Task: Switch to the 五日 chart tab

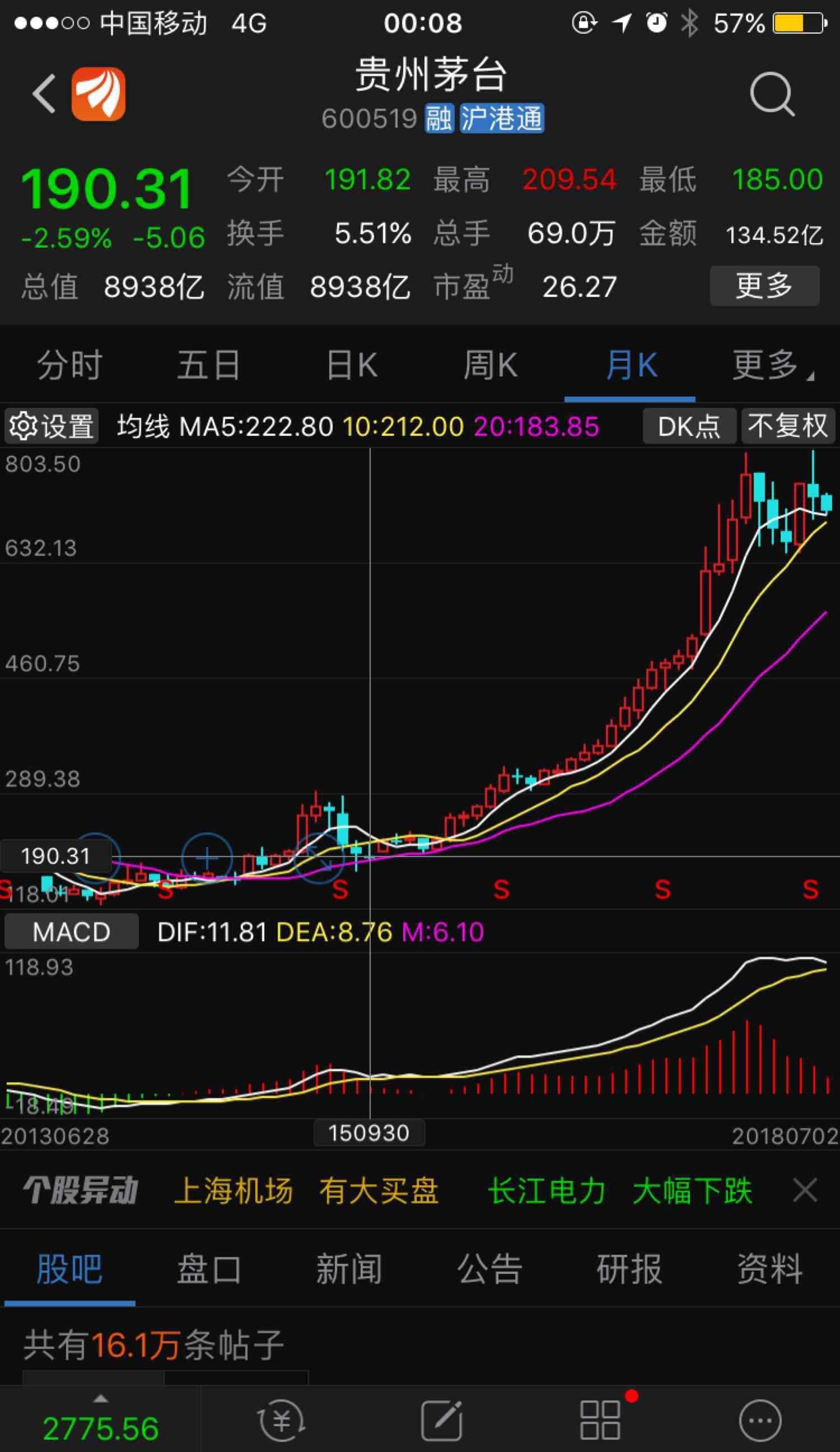Action: [x=208, y=365]
